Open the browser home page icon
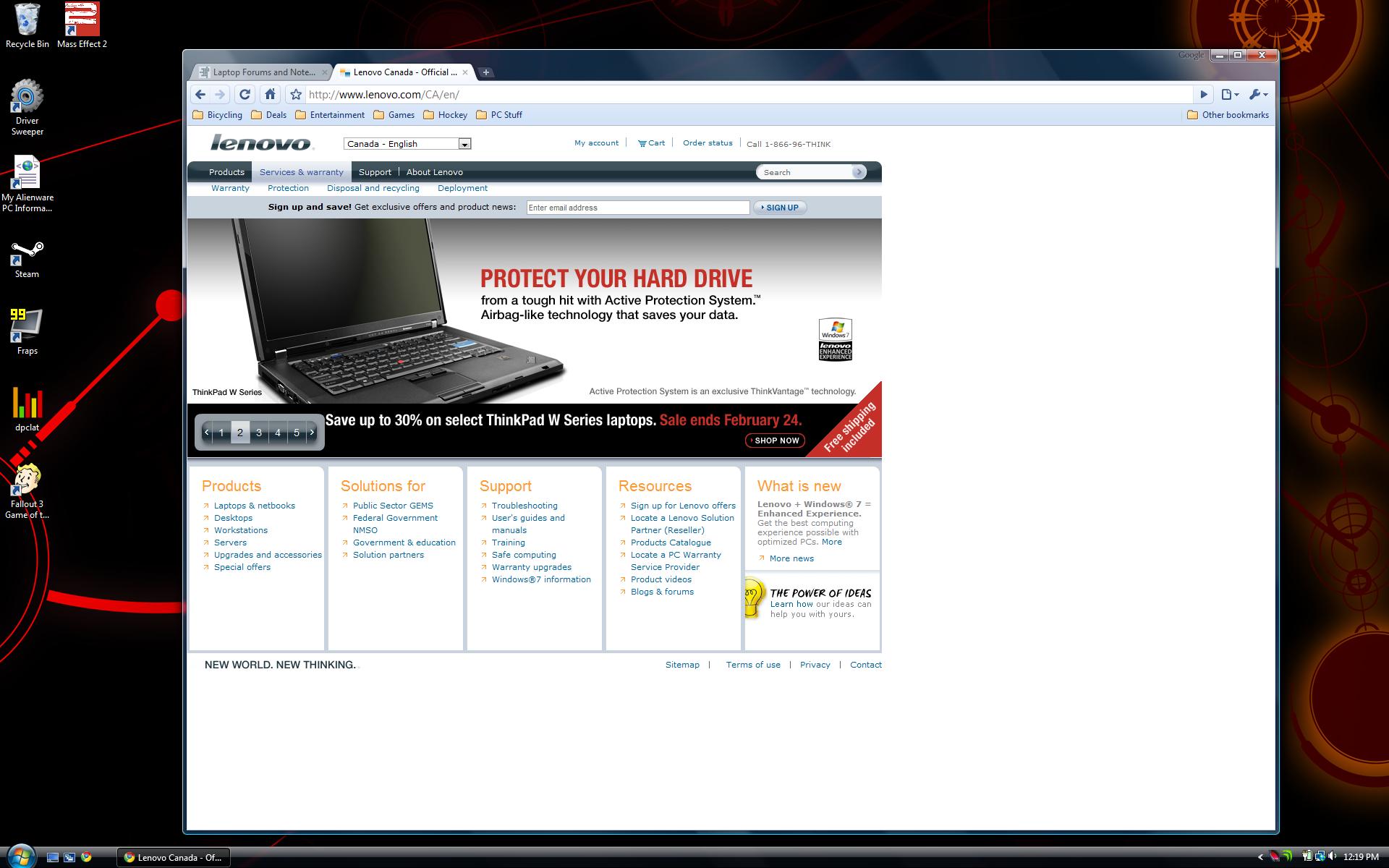The image size is (1389, 868). tap(270, 94)
